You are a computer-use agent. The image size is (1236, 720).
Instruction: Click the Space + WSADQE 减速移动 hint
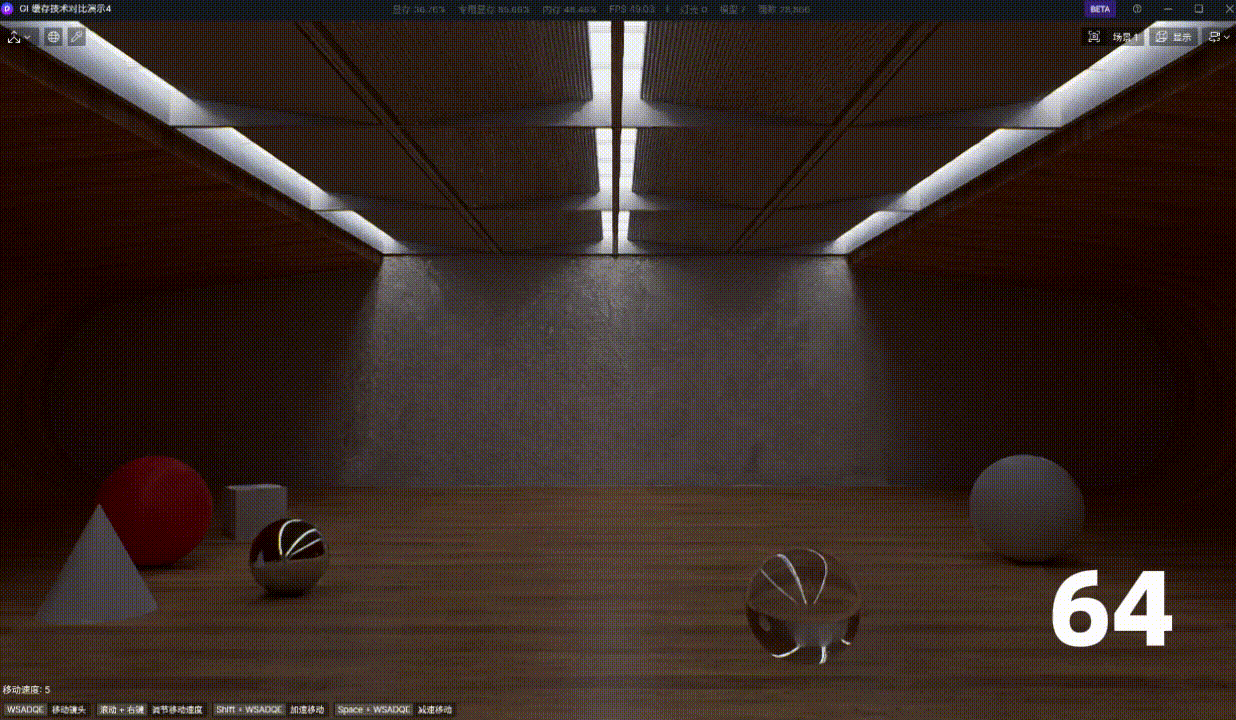394,709
